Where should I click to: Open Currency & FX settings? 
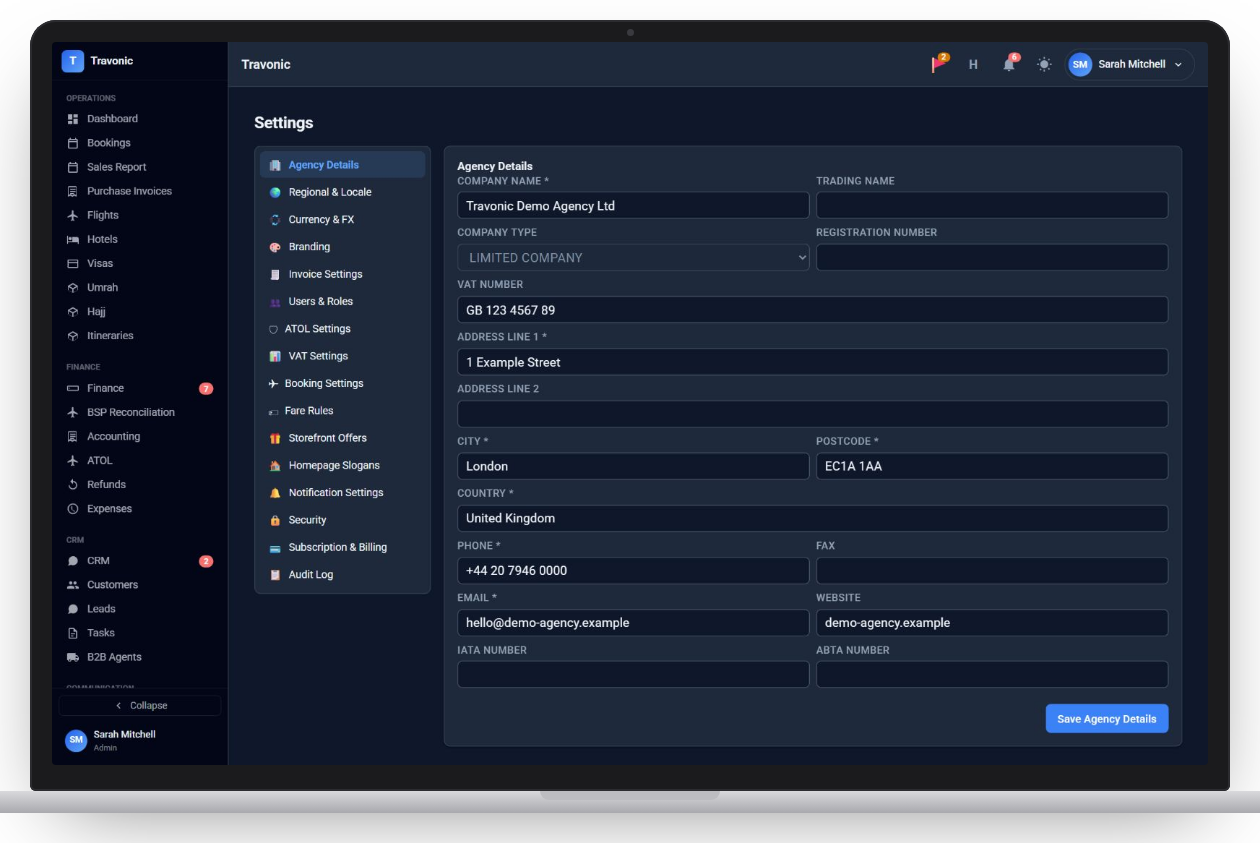[343, 219]
